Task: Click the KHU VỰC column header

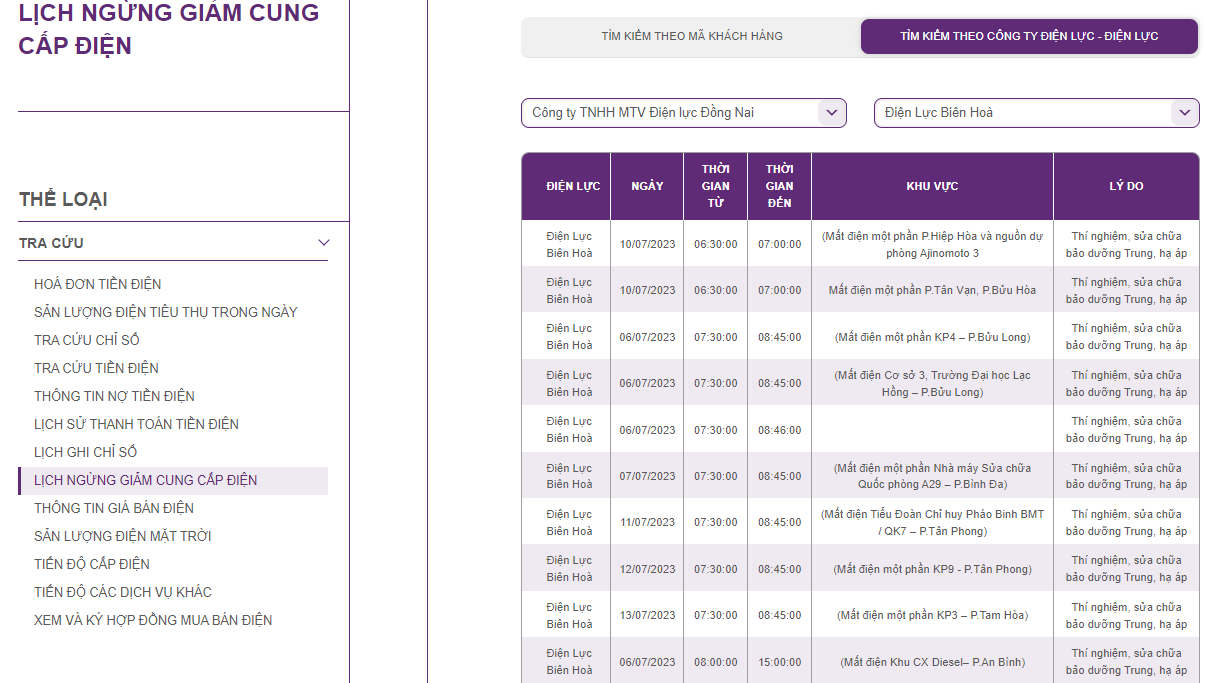Action: pos(933,186)
